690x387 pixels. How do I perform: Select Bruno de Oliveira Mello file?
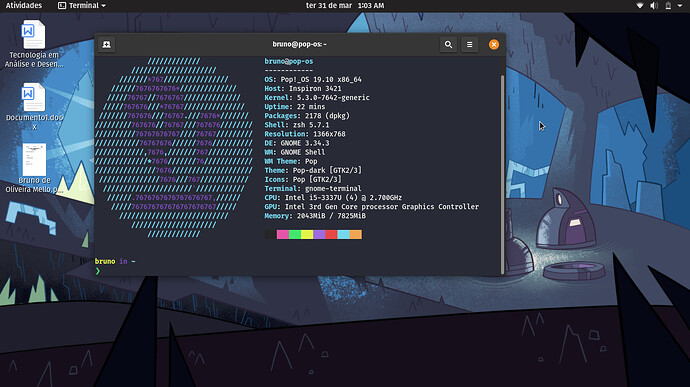(x=34, y=168)
